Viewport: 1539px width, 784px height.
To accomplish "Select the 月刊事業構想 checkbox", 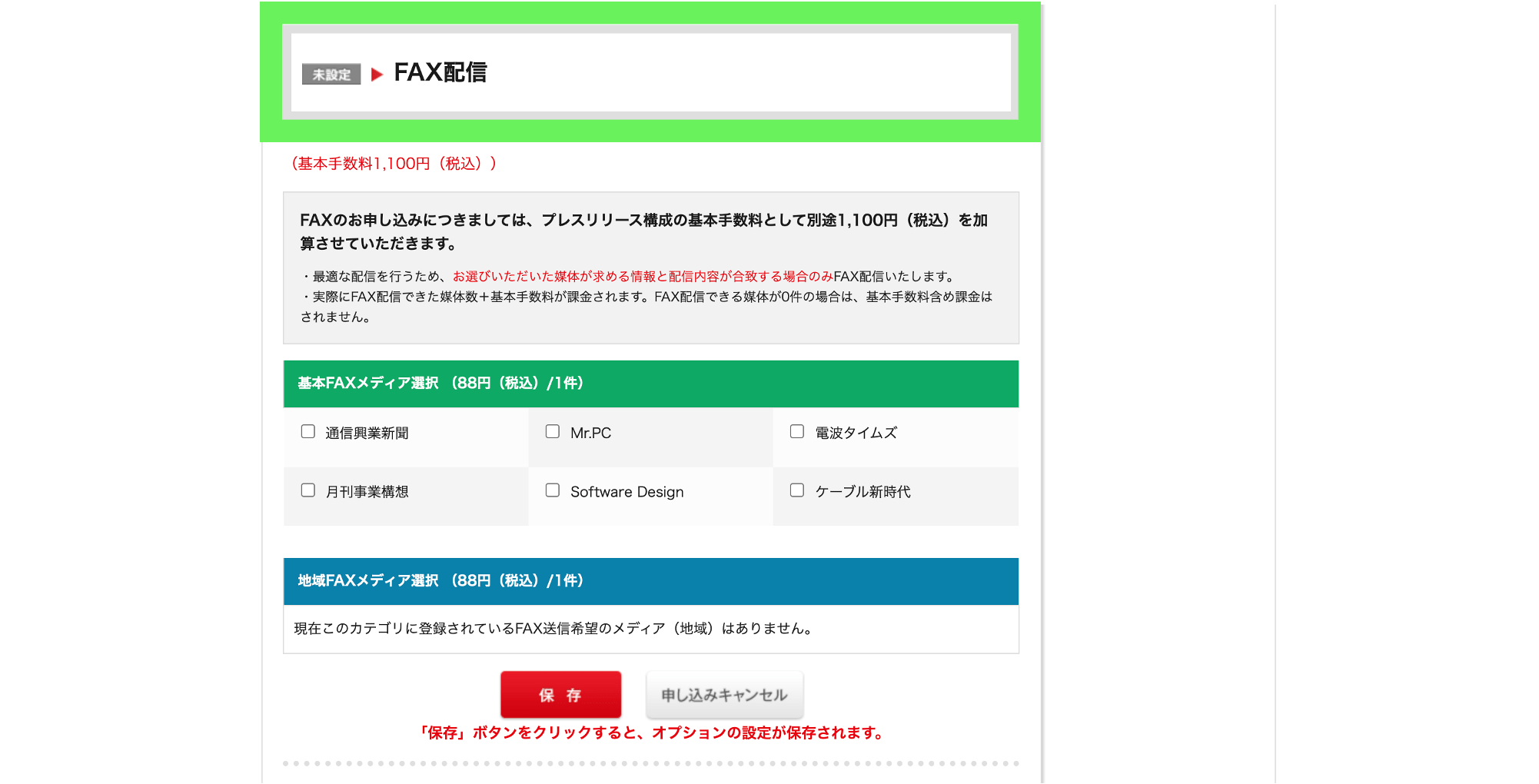I will point(308,490).
